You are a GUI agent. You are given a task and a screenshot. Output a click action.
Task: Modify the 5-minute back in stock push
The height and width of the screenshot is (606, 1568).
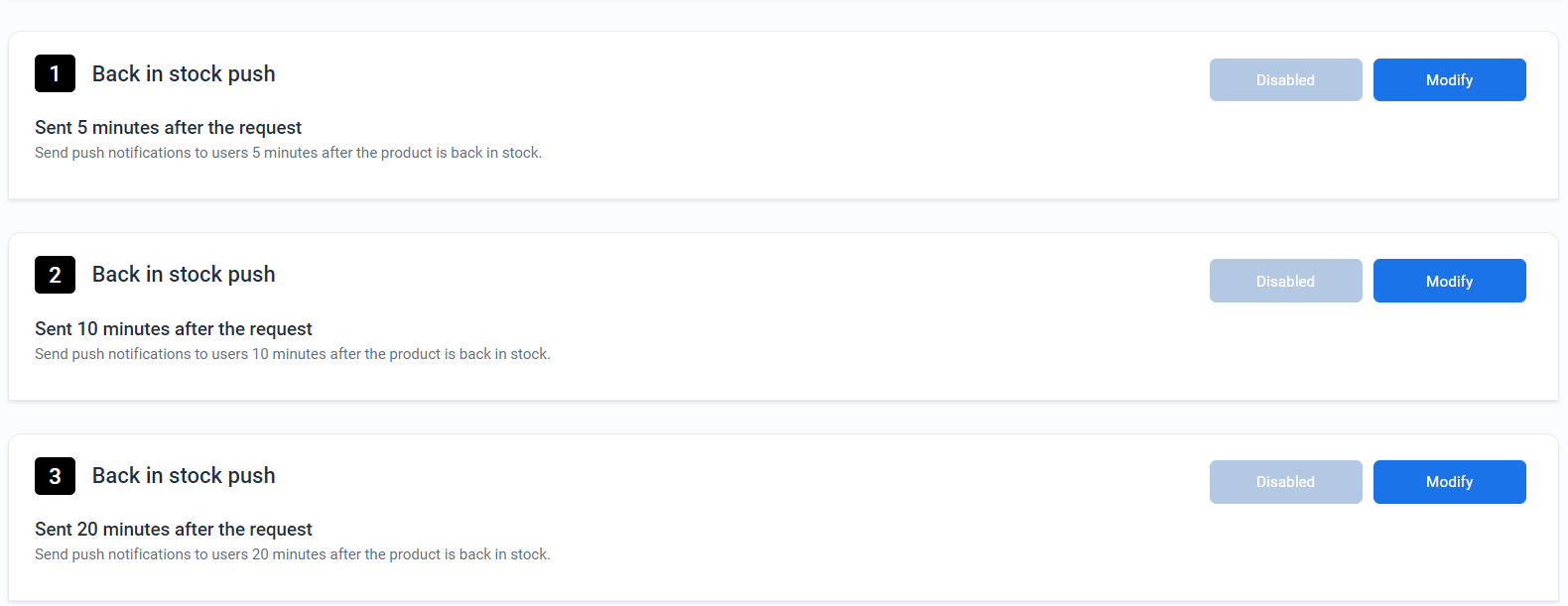(x=1449, y=80)
